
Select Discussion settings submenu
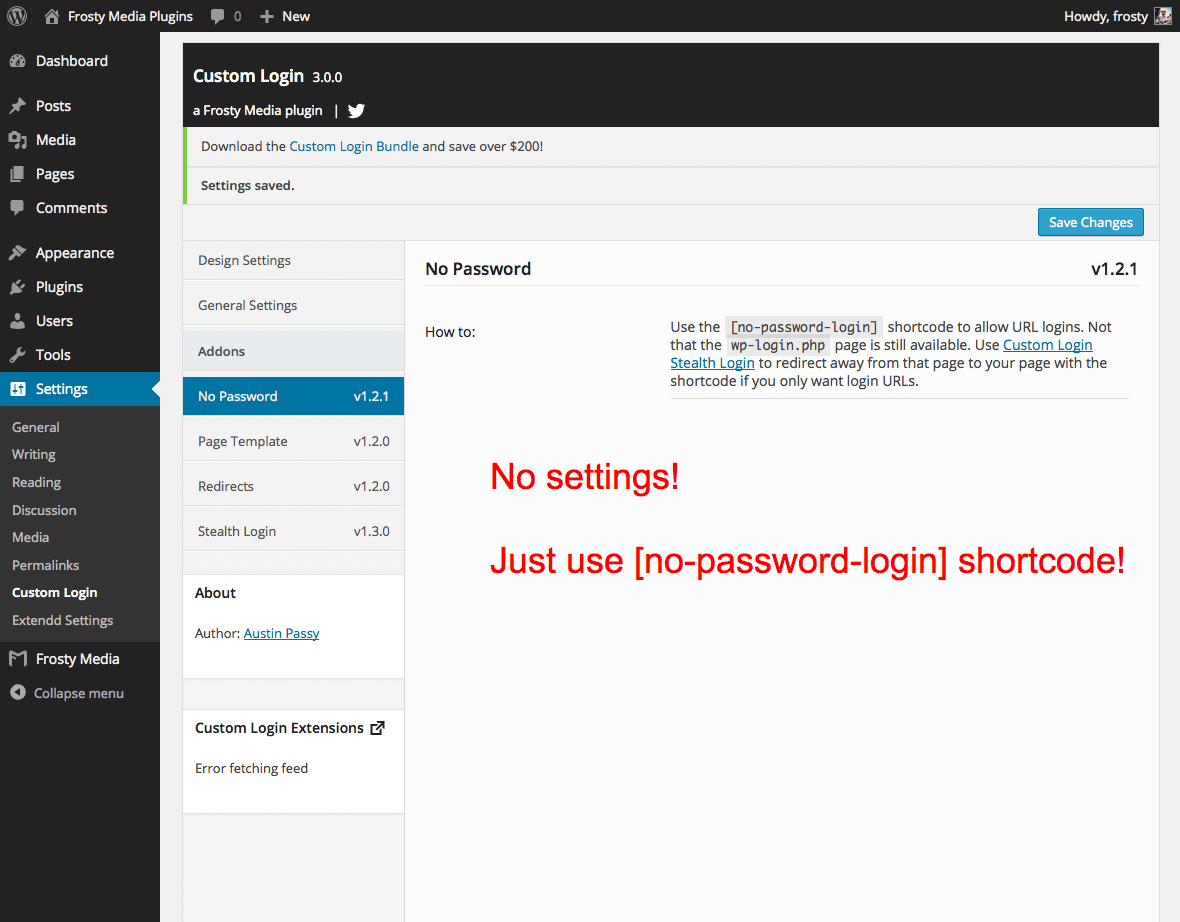(x=44, y=510)
